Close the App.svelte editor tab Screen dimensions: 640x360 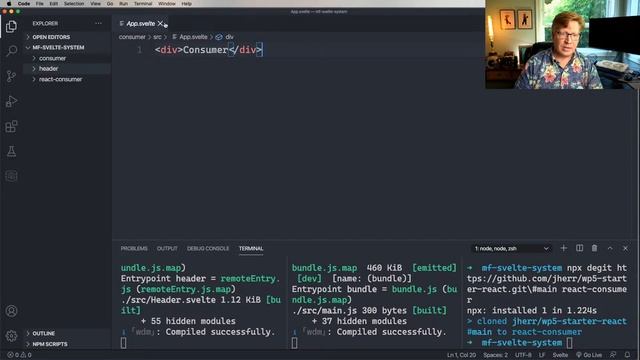tap(160, 24)
